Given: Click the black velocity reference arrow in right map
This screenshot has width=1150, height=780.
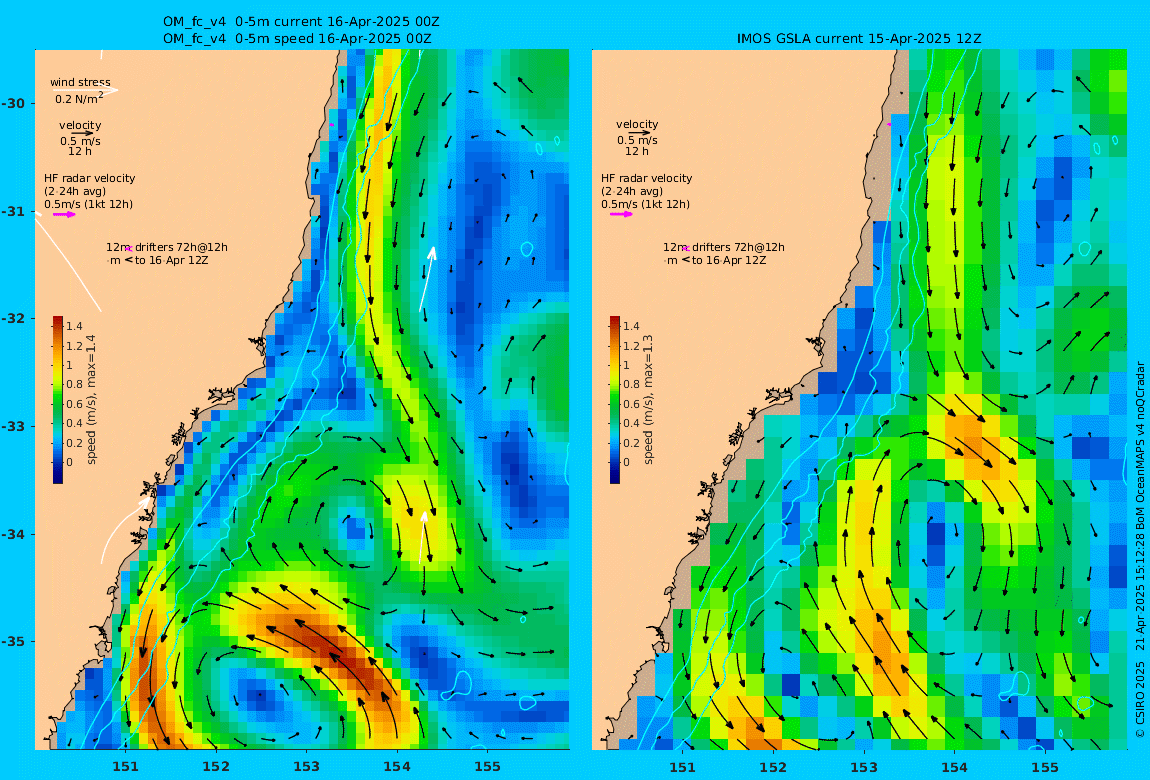Looking at the screenshot, I should [639, 133].
